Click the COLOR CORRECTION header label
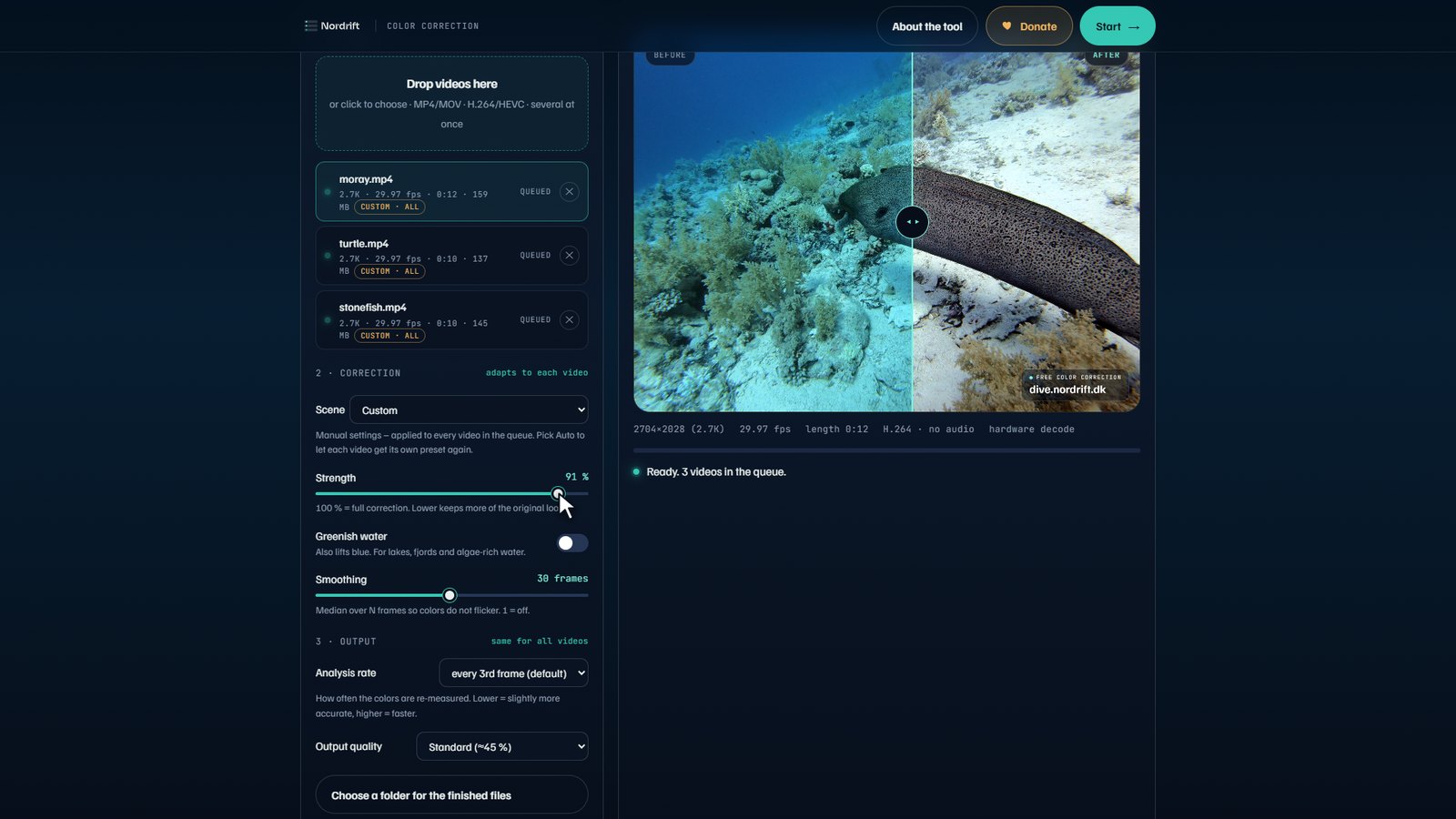Image resolution: width=1456 pixels, height=819 pixels. [432, 26]
